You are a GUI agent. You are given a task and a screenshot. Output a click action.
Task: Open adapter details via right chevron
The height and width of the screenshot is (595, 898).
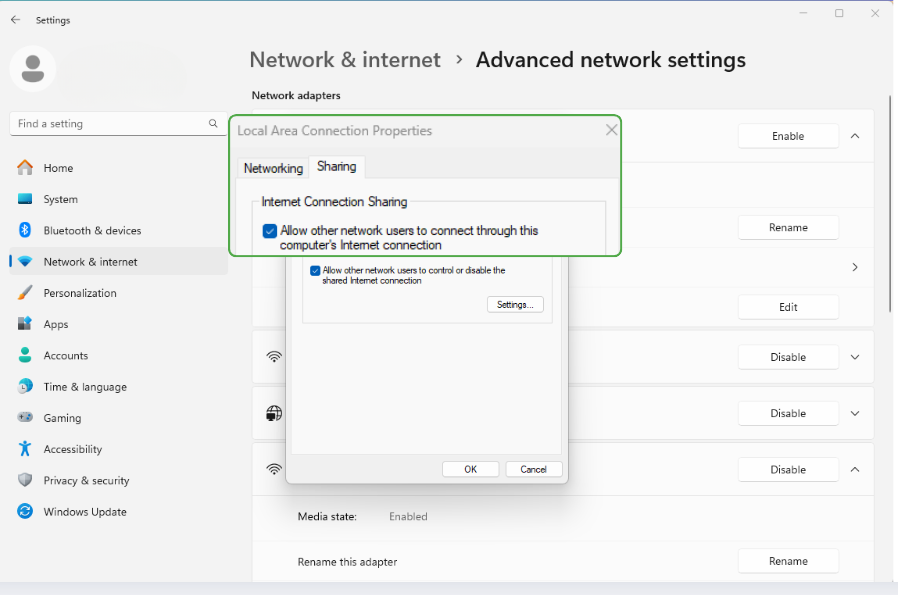[854, 267]
